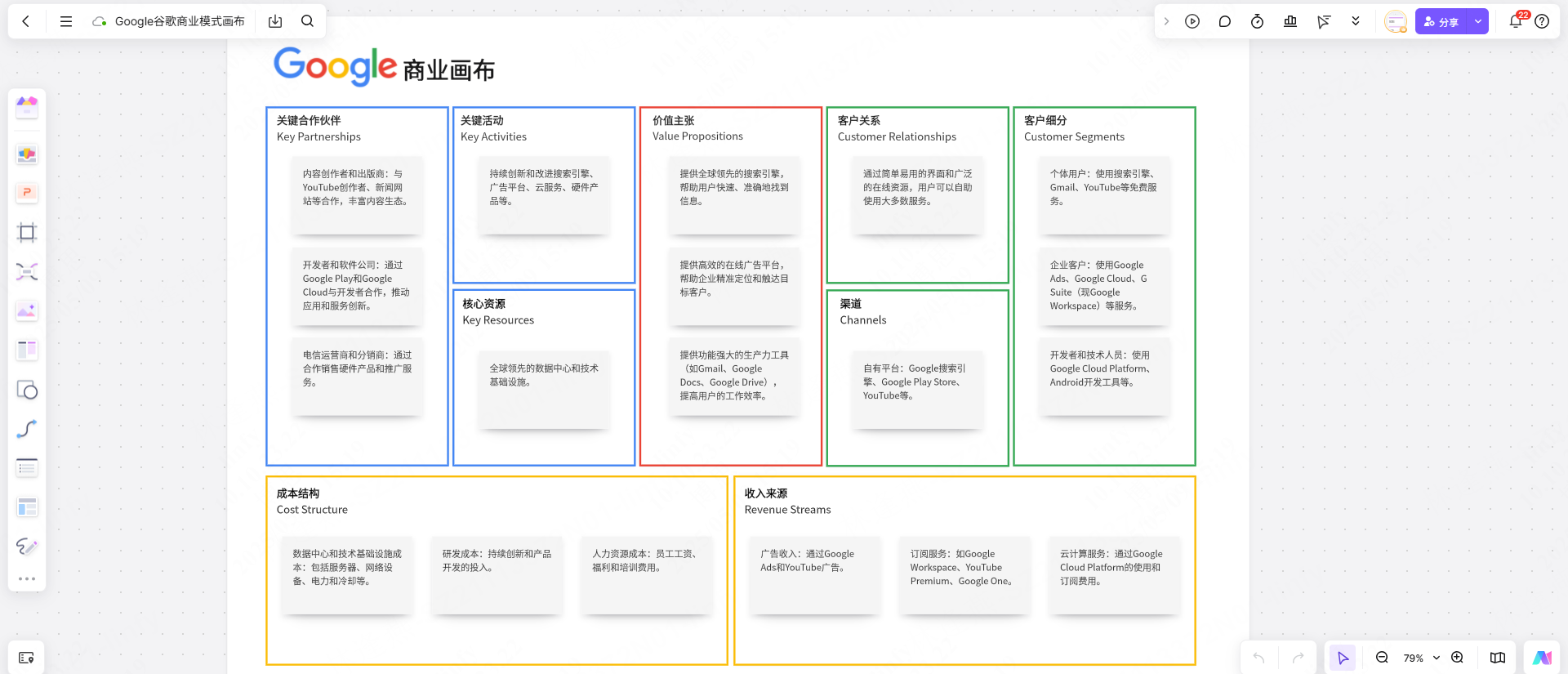This screenshot has height=674, width=1568.
Task: Select the sticky notes tool
Action: tap(27, 154)
